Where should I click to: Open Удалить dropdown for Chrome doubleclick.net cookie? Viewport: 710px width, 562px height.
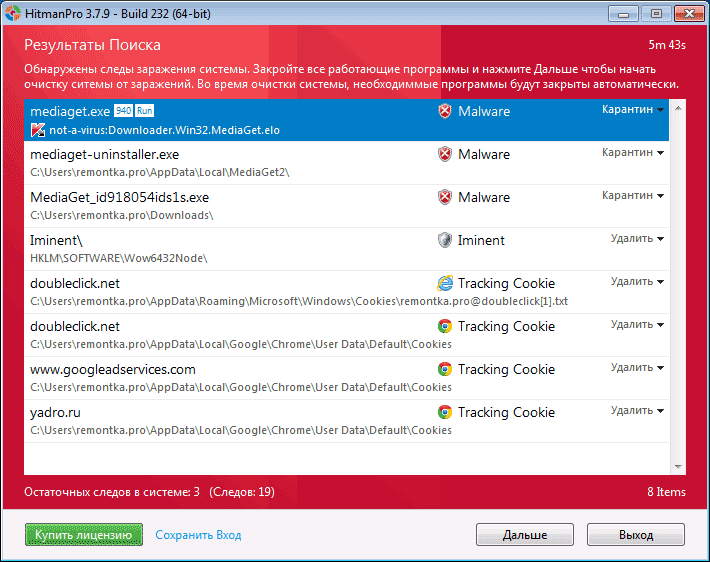coord(637,325)
